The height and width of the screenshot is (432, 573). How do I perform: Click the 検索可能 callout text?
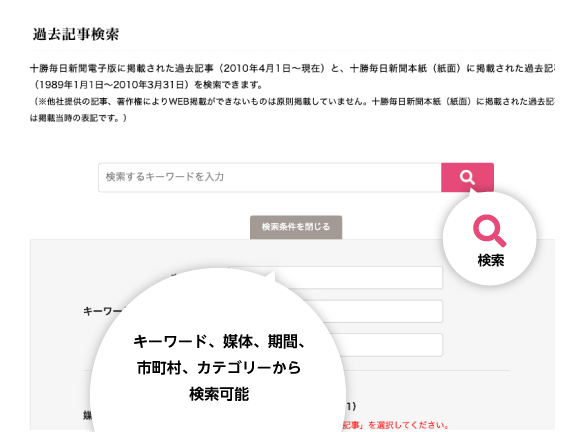click(219, 394)
